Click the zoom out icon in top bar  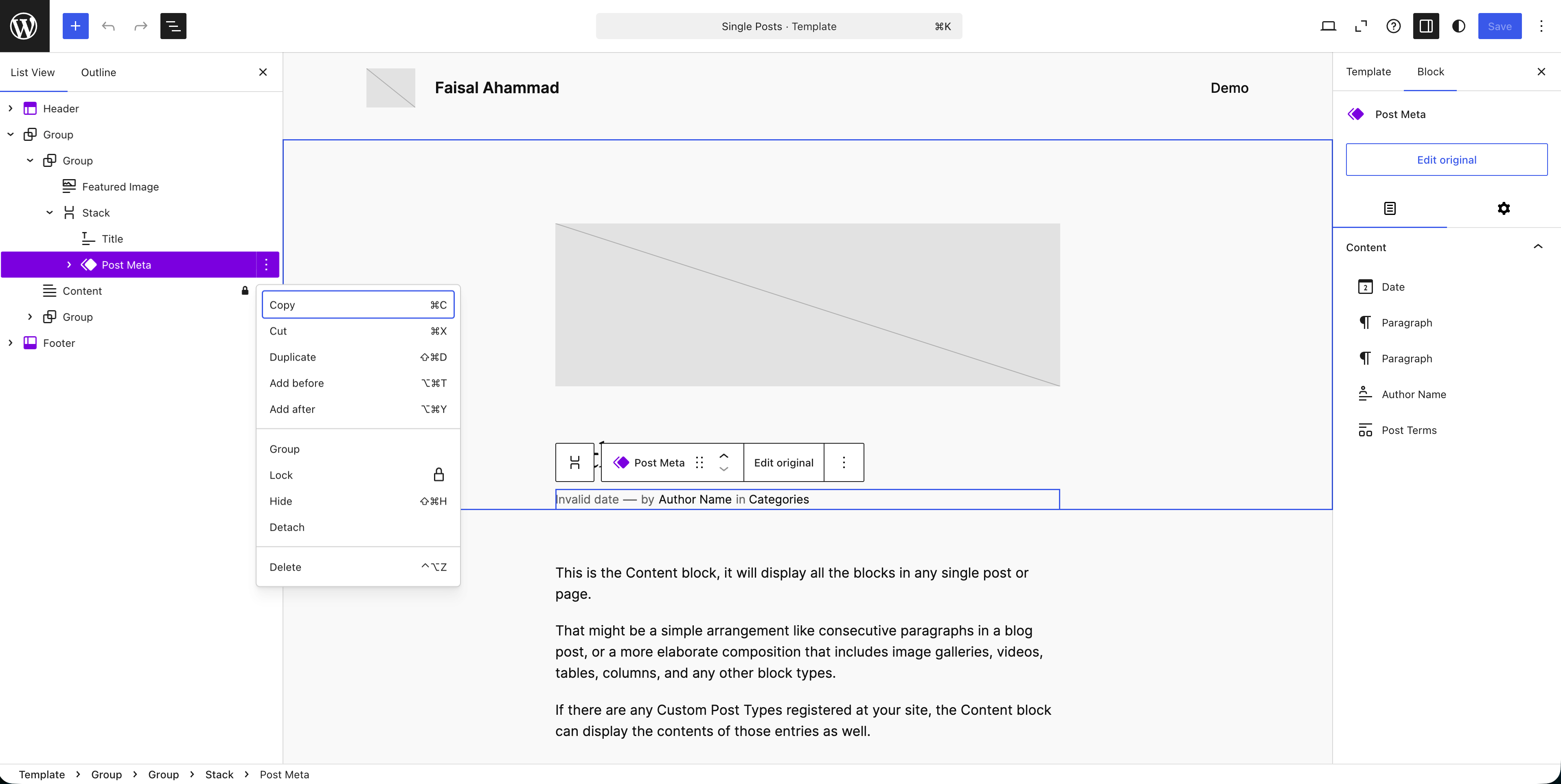[x=1360, y=26]
